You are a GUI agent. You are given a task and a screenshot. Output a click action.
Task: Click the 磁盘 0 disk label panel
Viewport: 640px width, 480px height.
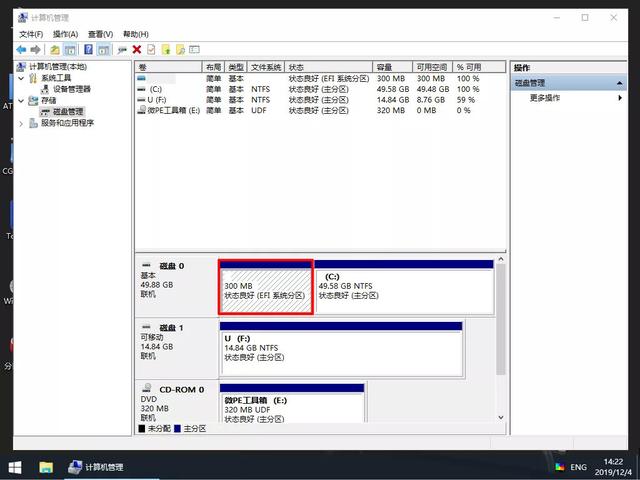point(176,287)
